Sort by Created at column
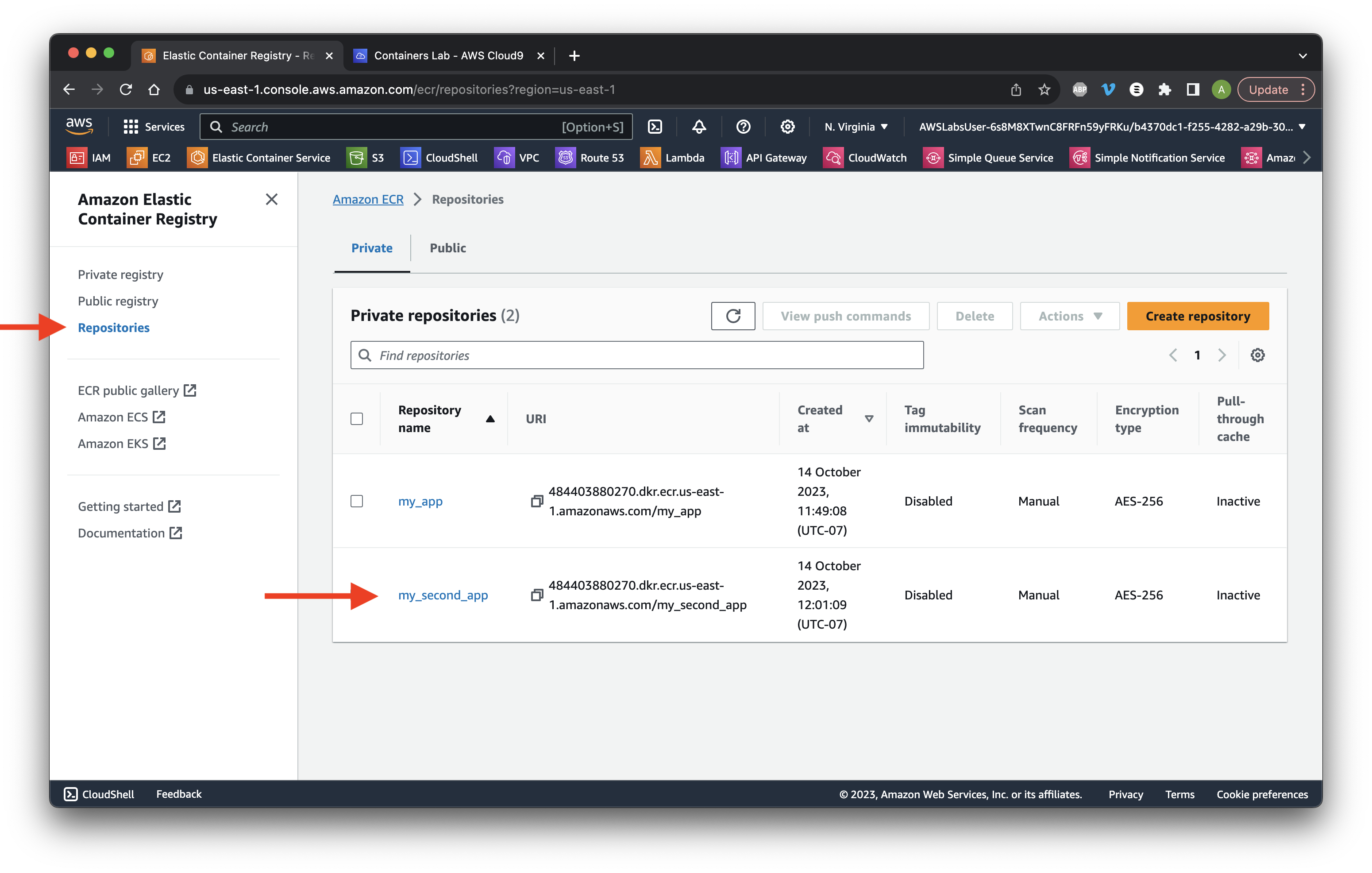Viewport: 1372px width, 873px height. pyautogui.click(x=835, y=419)
